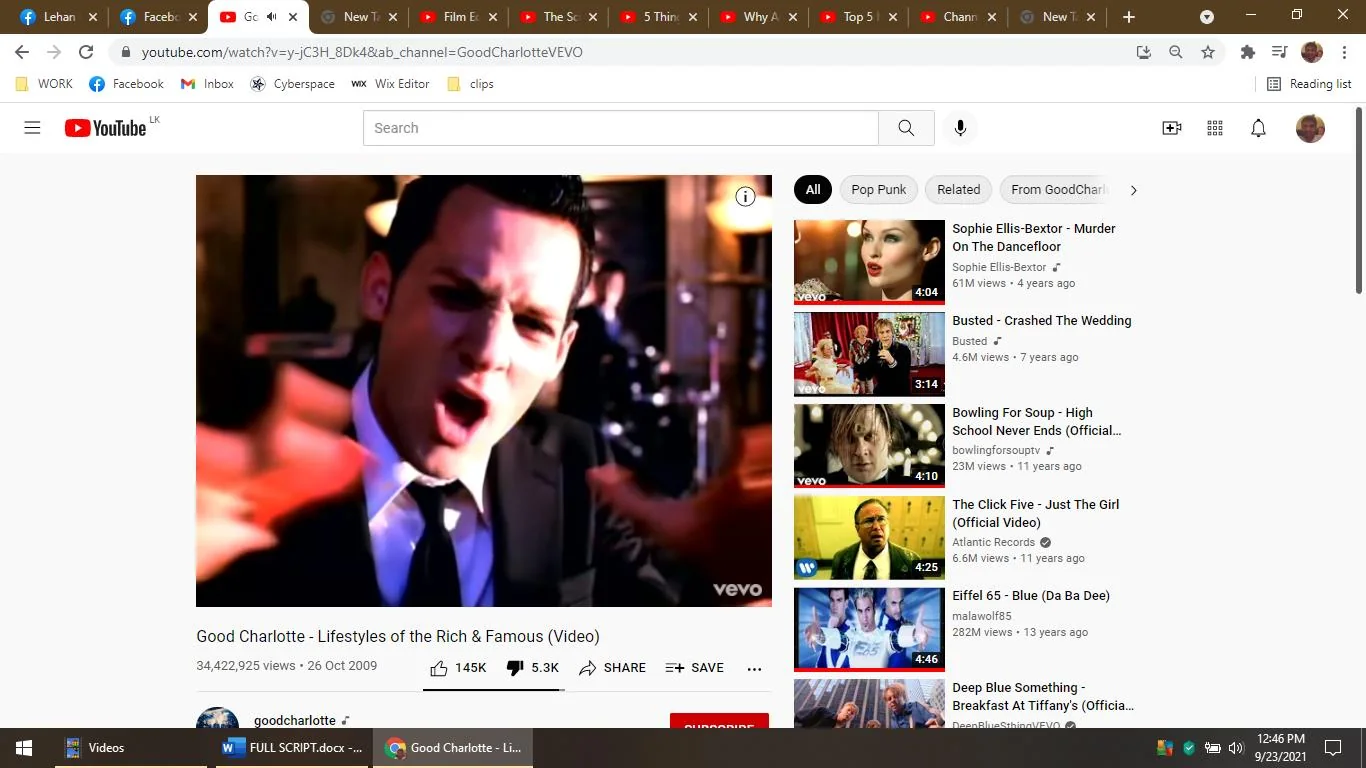Open the Wix Editor bookmark

390,84
